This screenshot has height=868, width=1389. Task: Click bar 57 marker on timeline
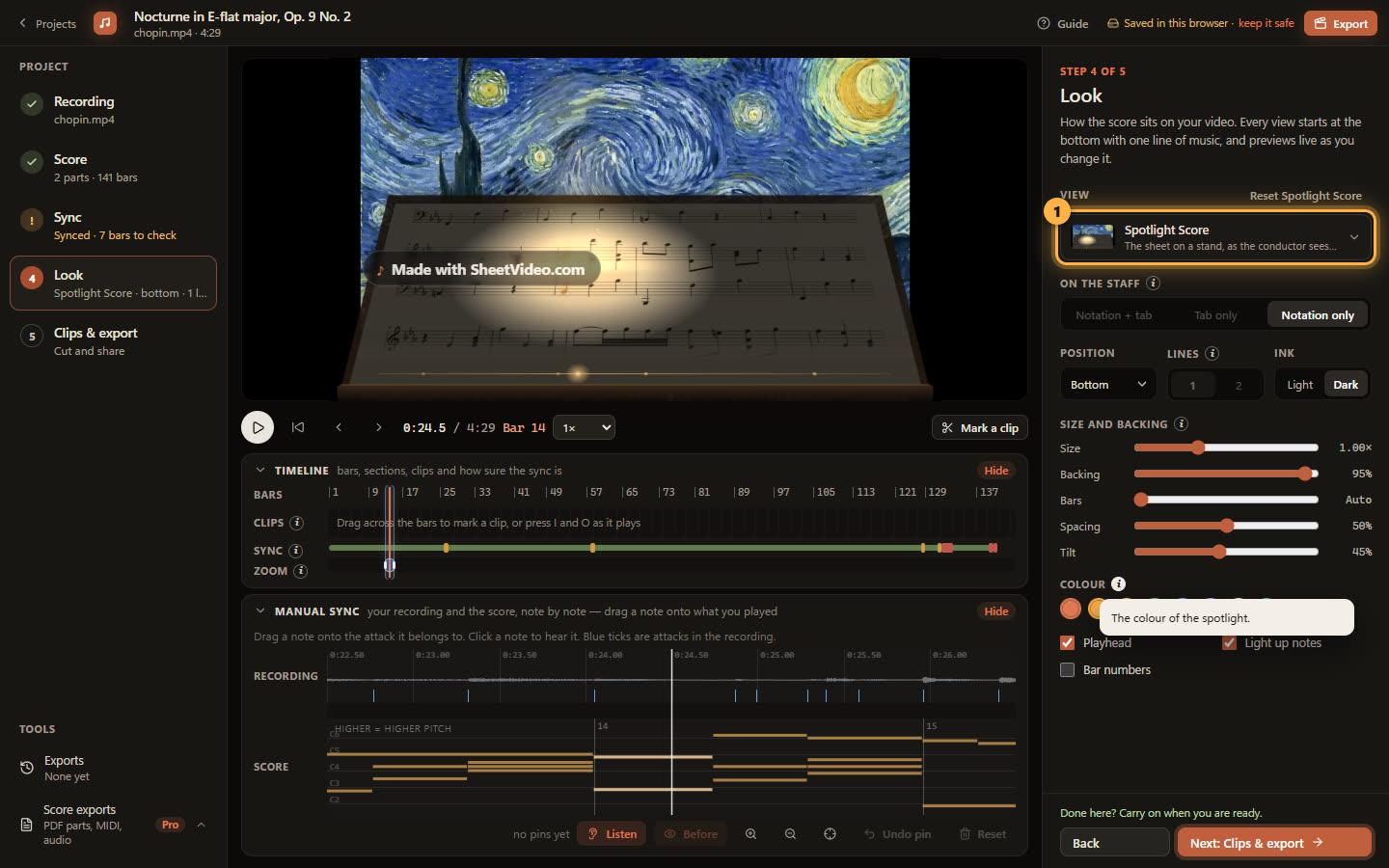click(x=595, y=493)
